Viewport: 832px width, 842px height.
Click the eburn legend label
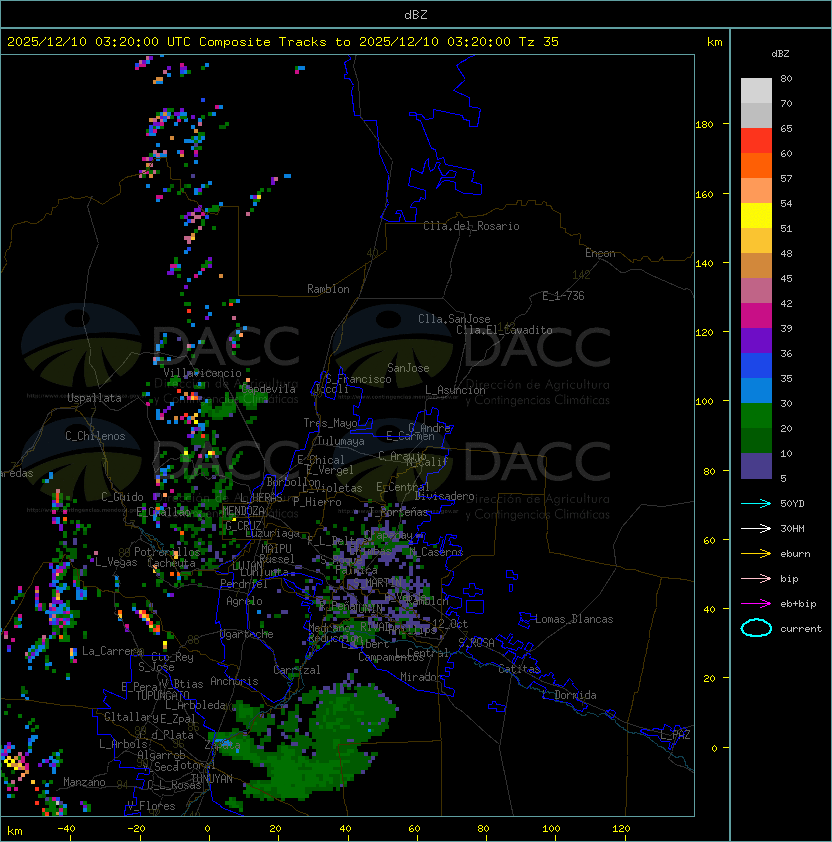coord(795,554)
